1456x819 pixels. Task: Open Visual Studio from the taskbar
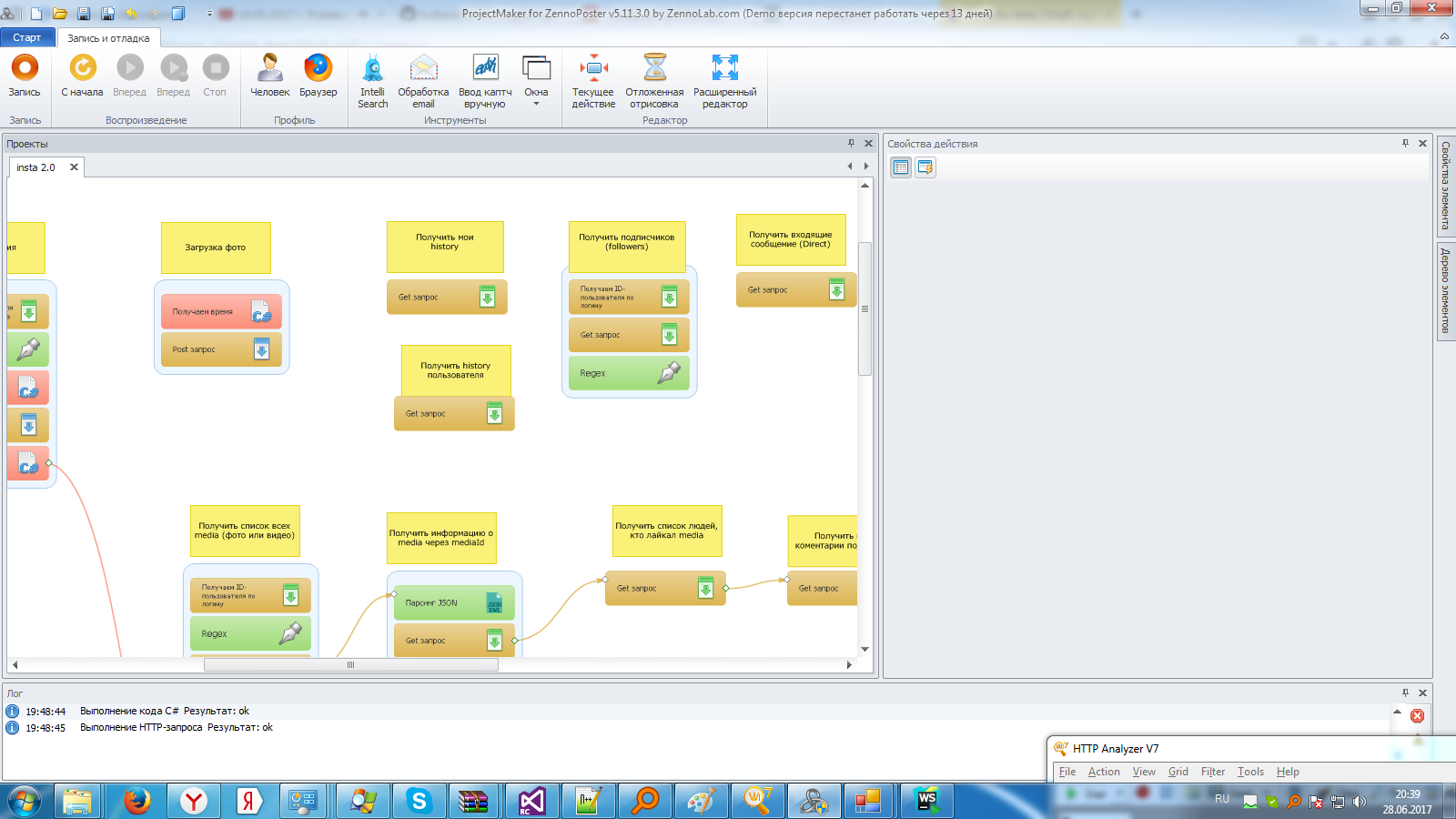(531, 802)
